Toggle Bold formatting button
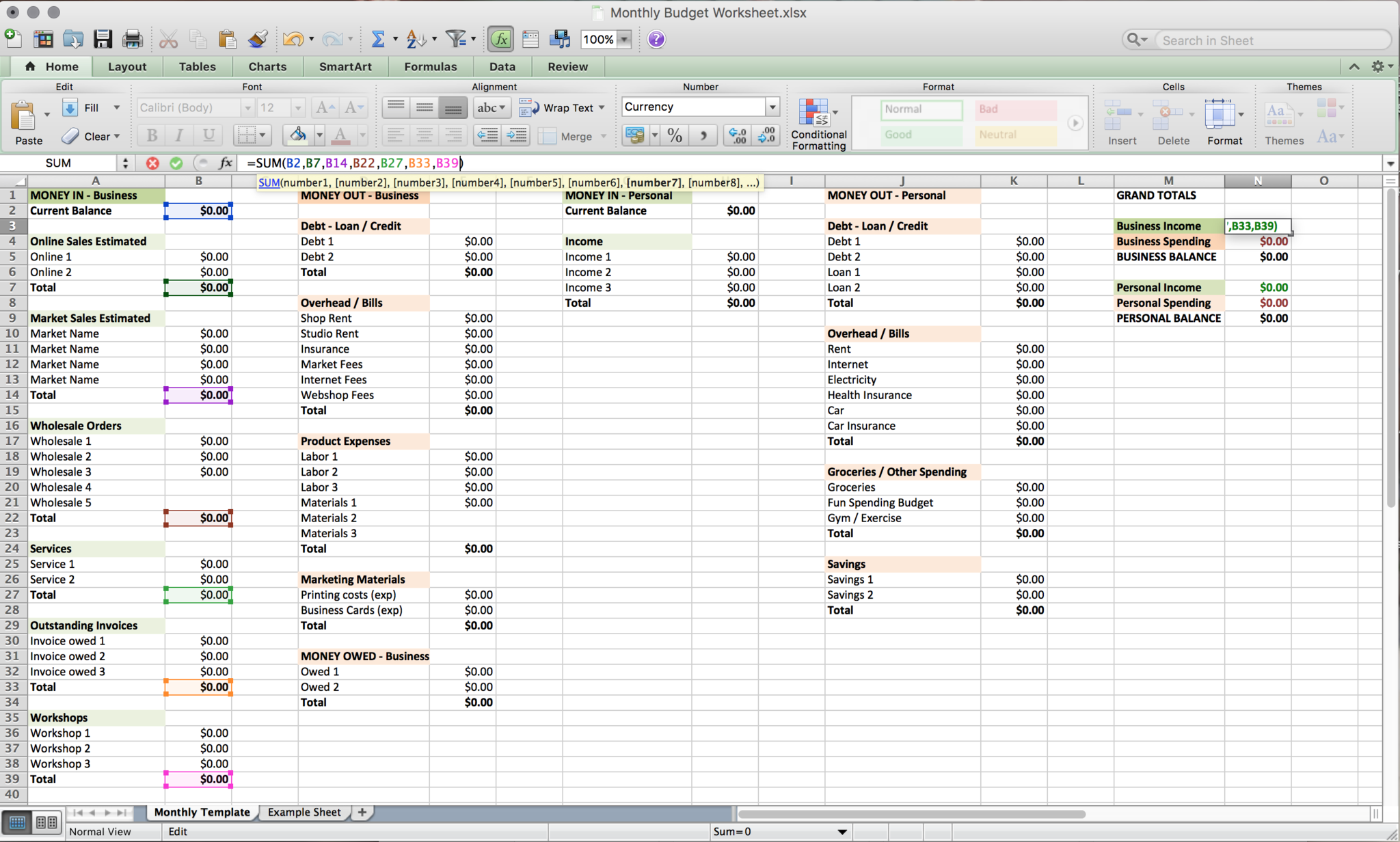 click(x=152, y=135)
